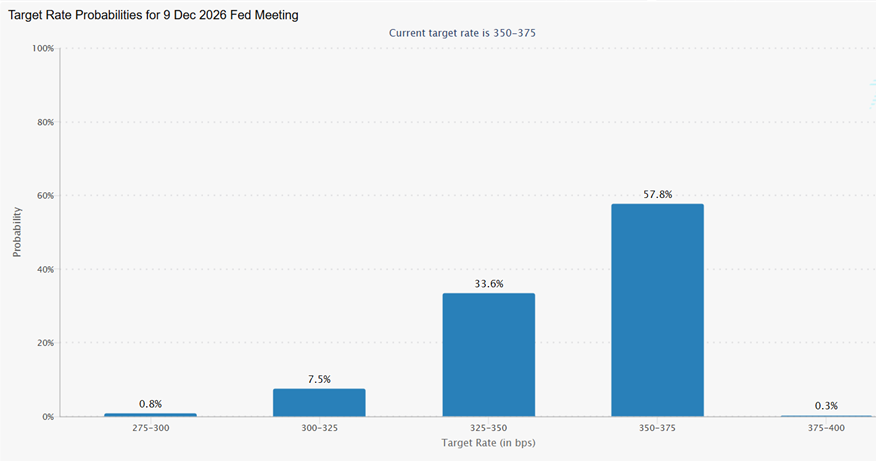Select the 325-350 target rate bar
The width and height of the screenshot is (876, 461).
[x=488, y=355]
